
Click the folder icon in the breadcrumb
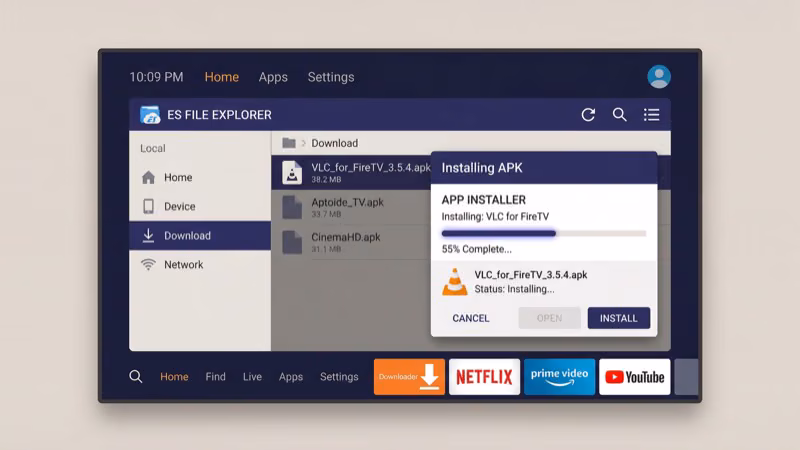point(289,143)
